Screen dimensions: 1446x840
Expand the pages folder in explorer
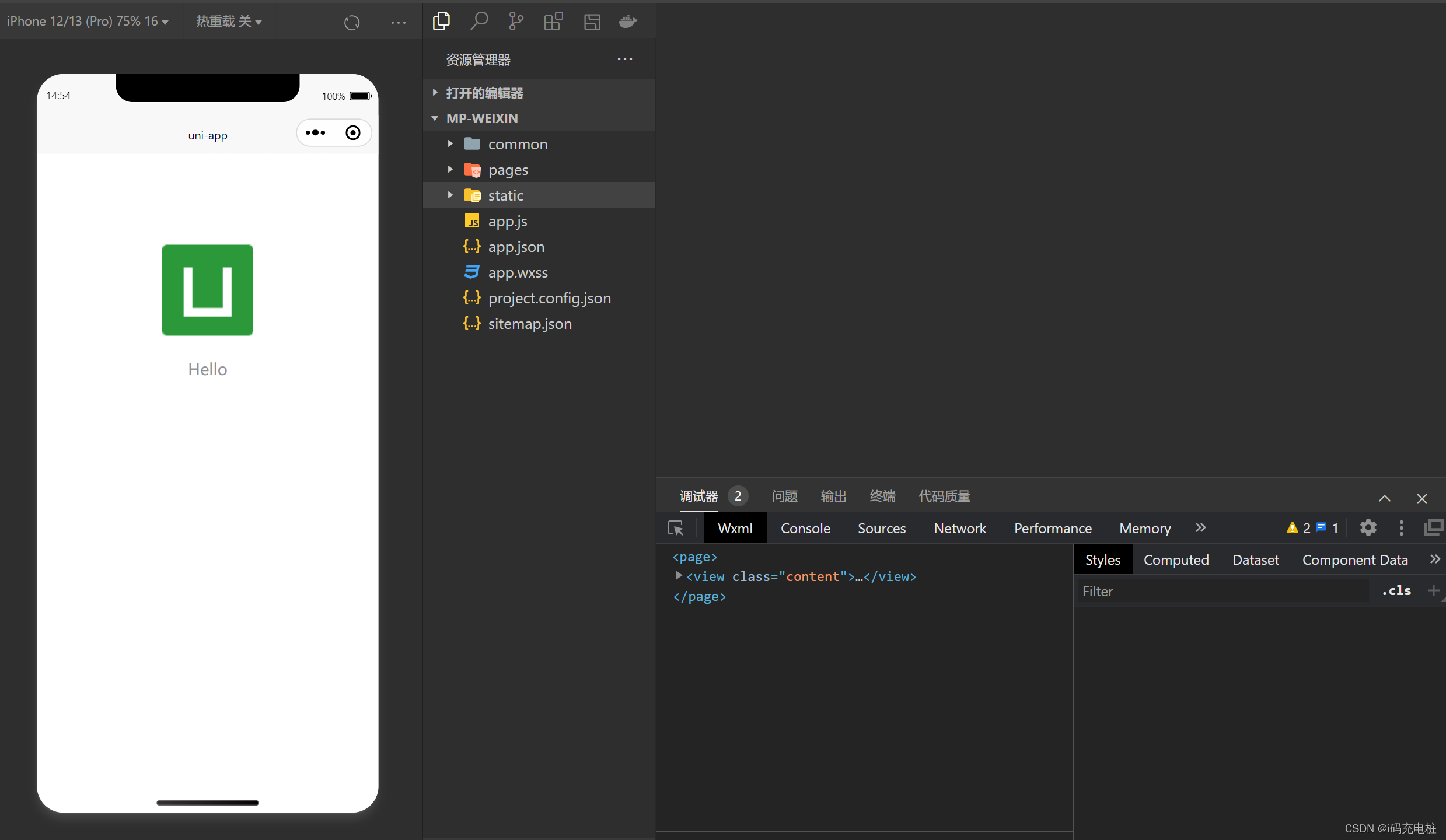coord(451,169)
